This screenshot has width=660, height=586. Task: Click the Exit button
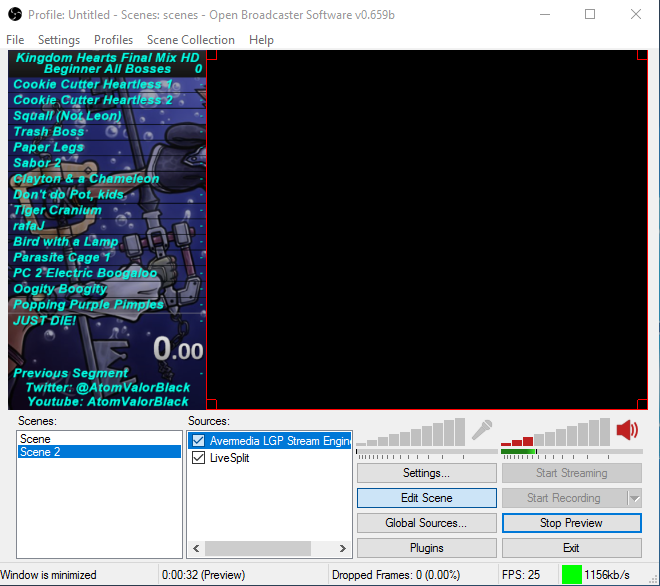[572, 548]
